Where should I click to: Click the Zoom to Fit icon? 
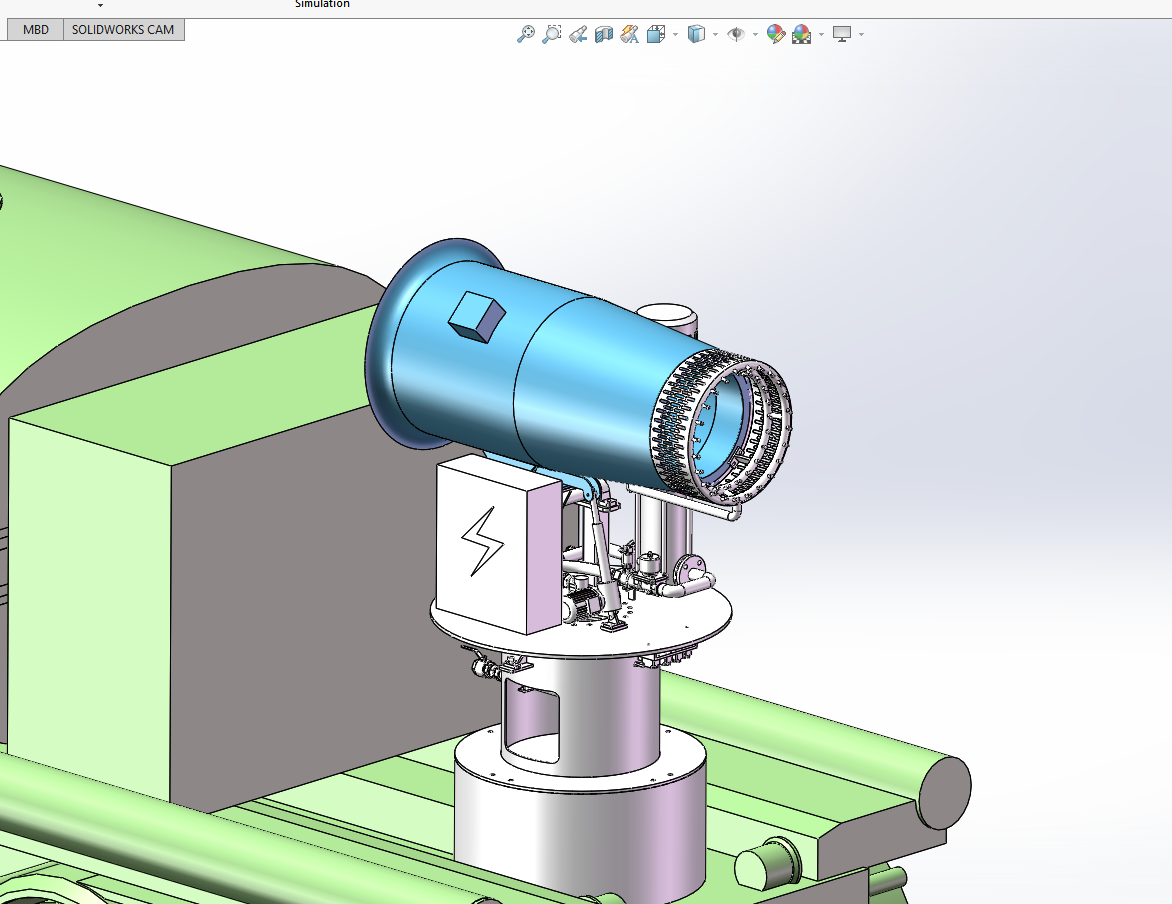tap(525, 34)
